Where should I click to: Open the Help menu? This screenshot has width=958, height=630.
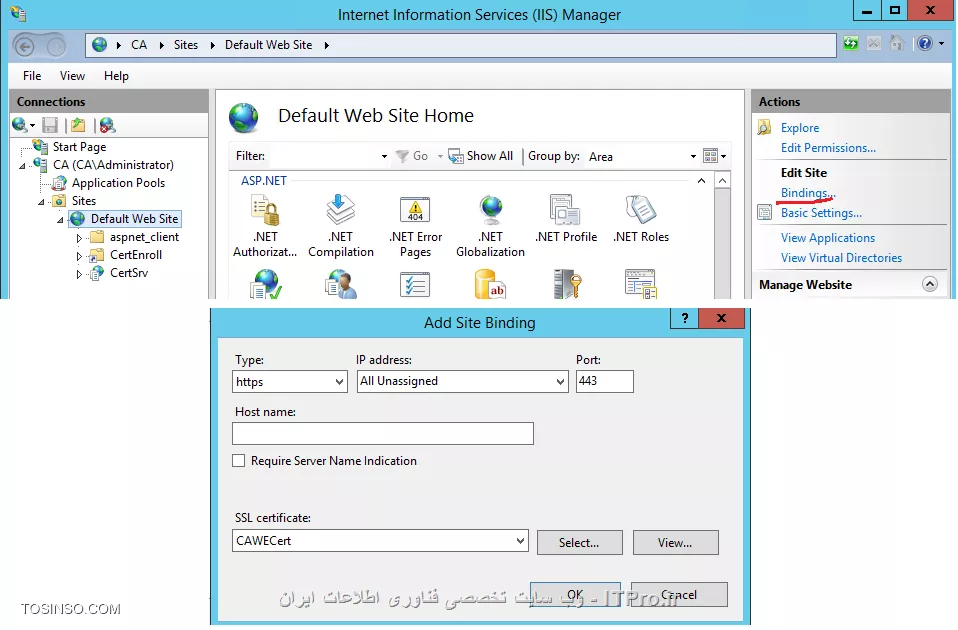coord(116,76)
